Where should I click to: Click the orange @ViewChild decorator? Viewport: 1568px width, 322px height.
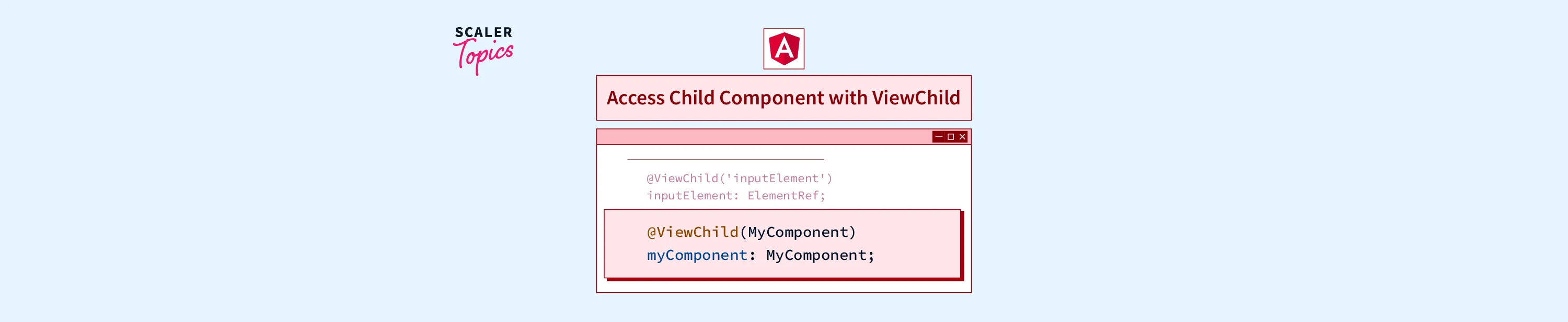tap(693, 232)
